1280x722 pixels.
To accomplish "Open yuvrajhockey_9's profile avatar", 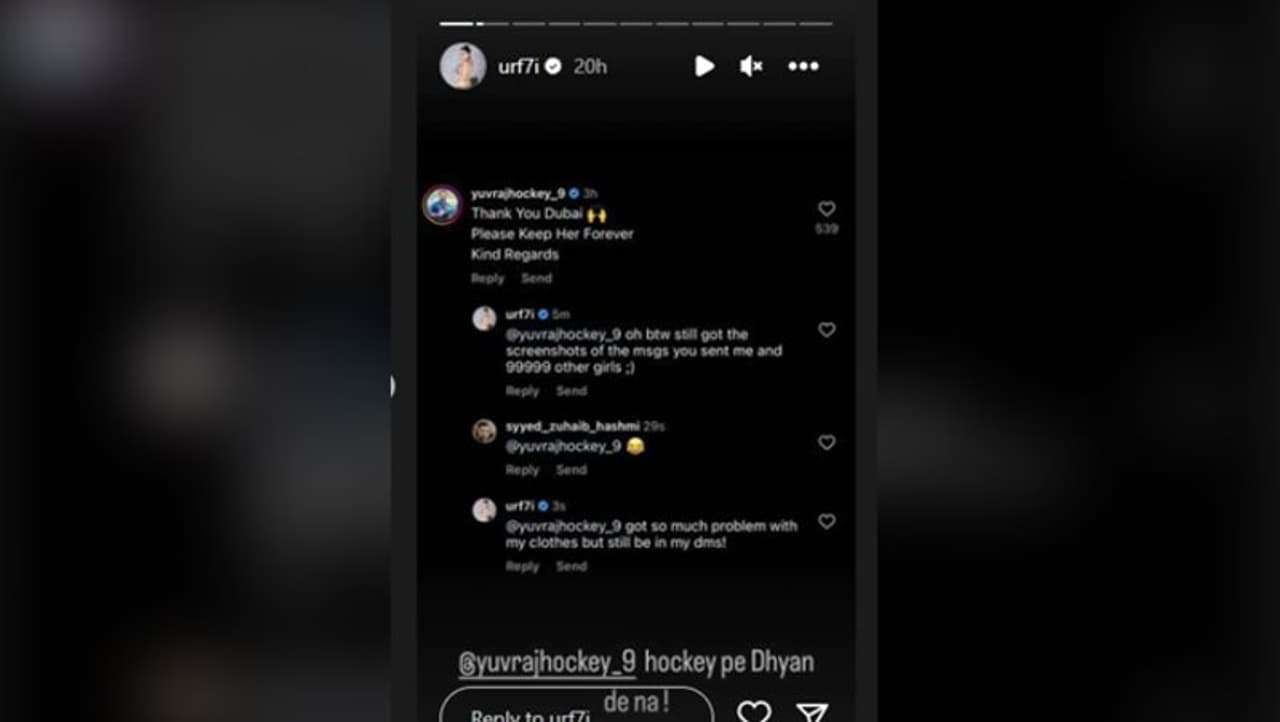I will click(442, 205).
